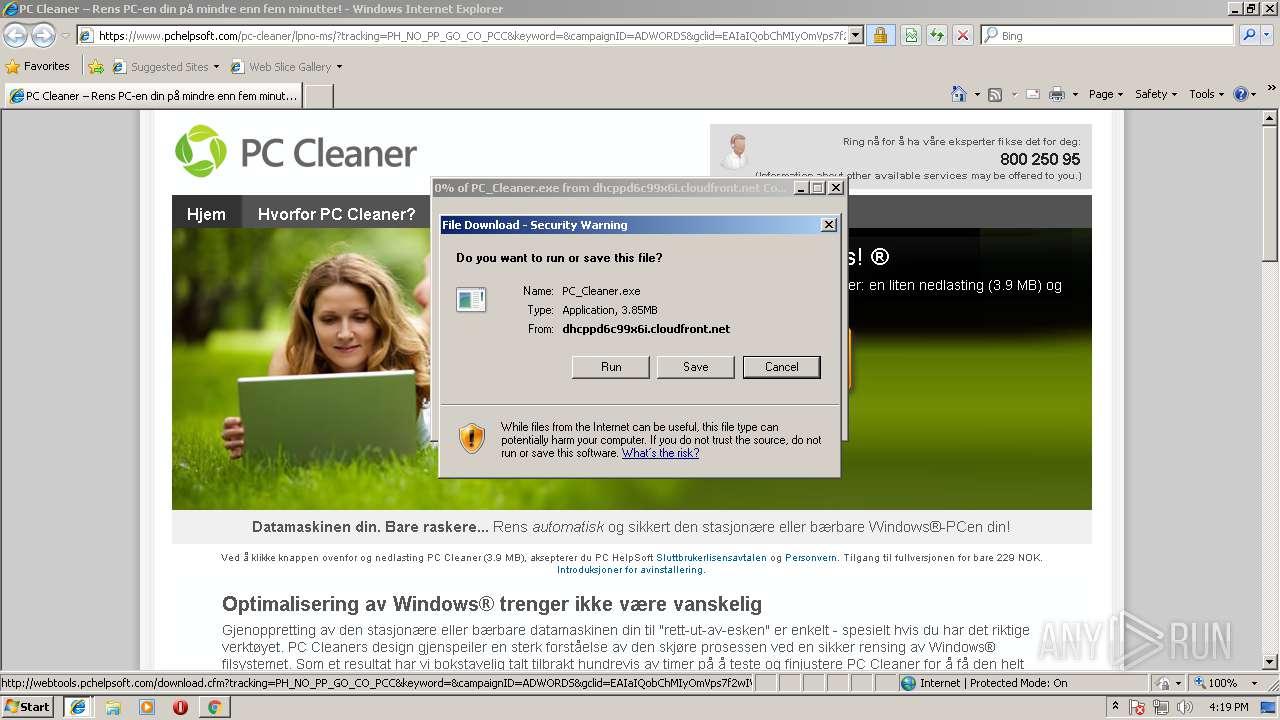This screenshot has height=720, width=1280.
Task: Click the Run button
Action: tap(611, 367)
